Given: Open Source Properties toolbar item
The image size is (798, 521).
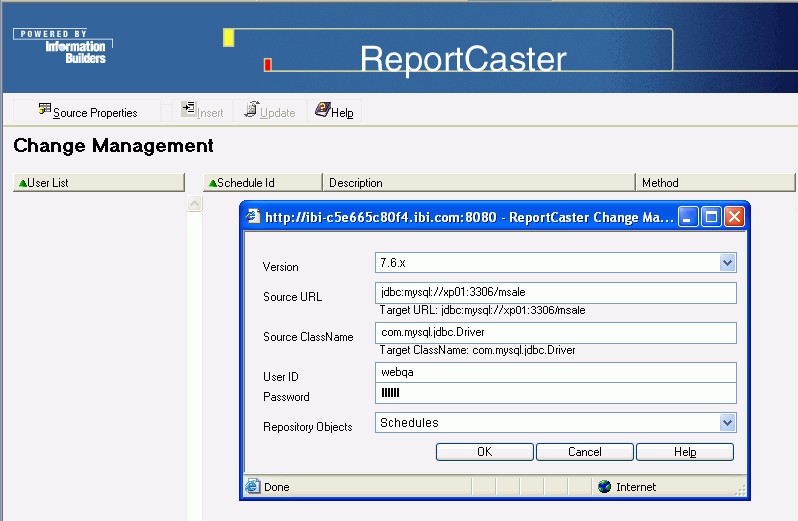Looking at the screenshot, I should pos(88,111).
